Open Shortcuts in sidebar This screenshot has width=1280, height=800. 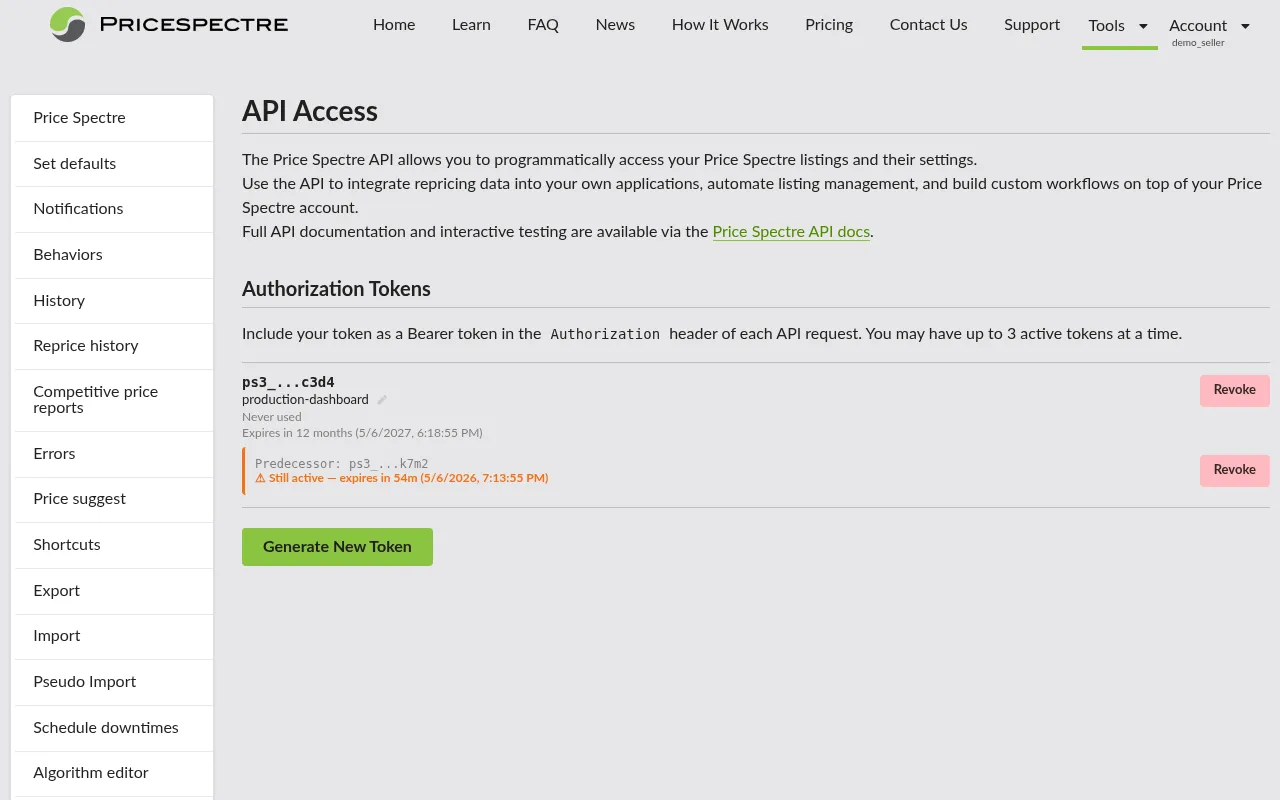114,545
